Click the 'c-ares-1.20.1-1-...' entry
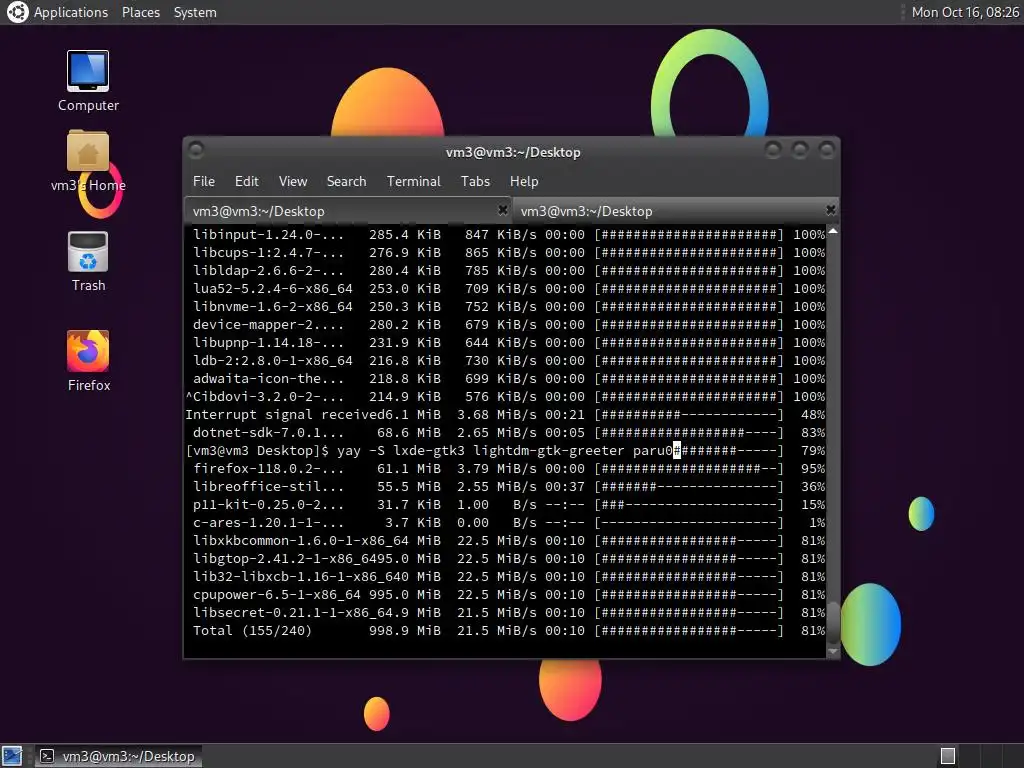 [268, 522]
